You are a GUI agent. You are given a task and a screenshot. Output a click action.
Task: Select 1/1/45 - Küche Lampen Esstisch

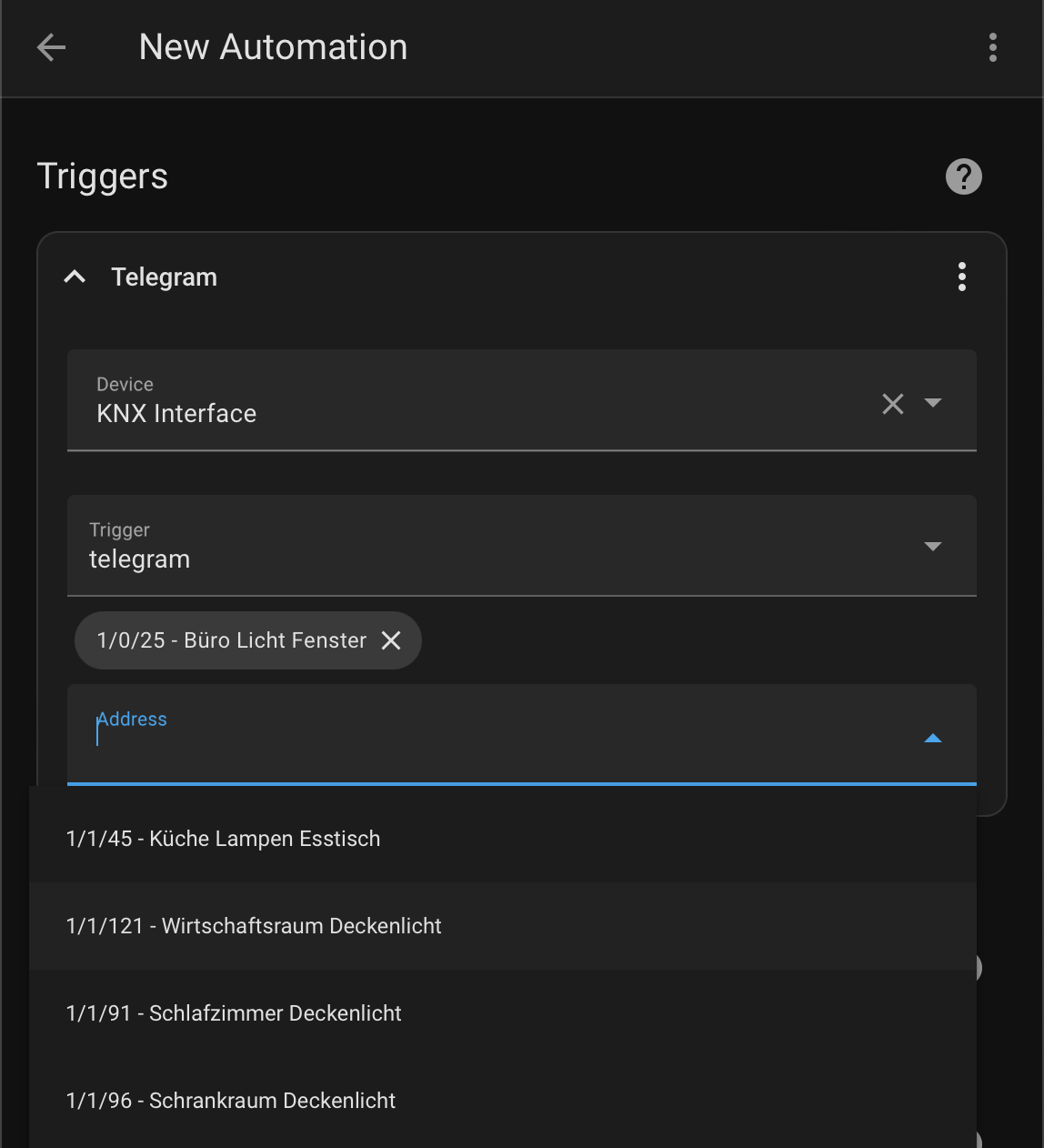pos(503,839)
